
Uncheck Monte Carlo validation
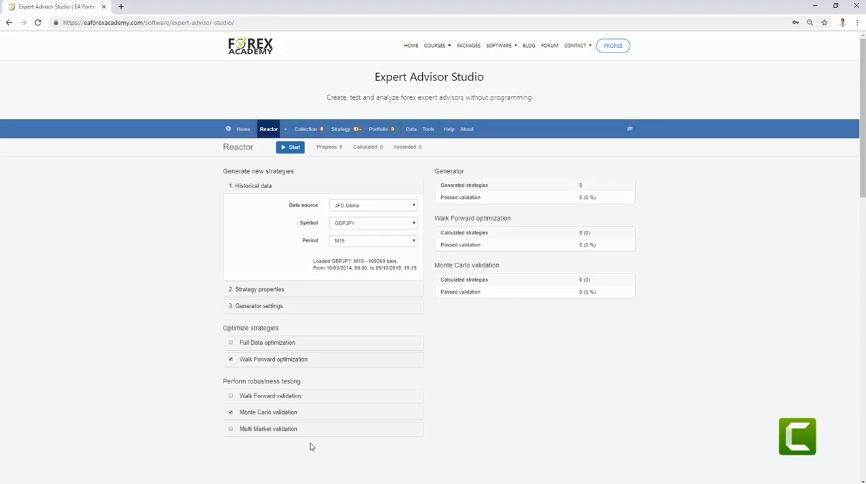click(231, 412)
